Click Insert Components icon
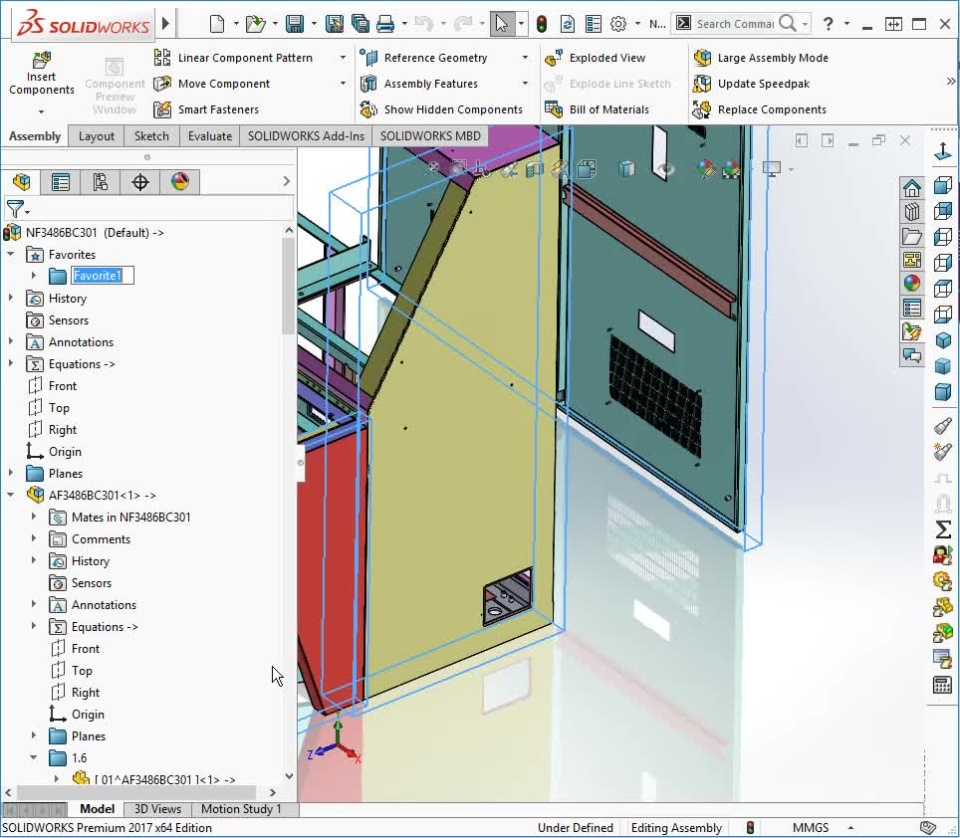This screenshot has height=838, width=960. (41, 62)
